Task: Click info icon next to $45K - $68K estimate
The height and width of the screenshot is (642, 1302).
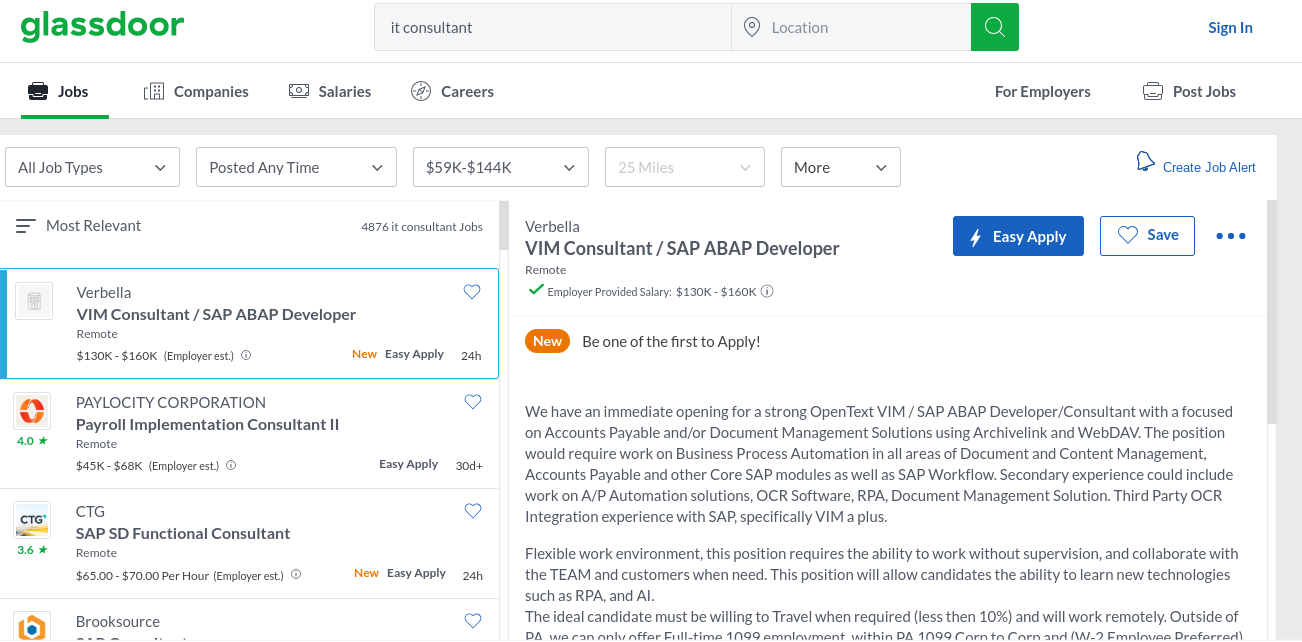Action: point(231,465)
